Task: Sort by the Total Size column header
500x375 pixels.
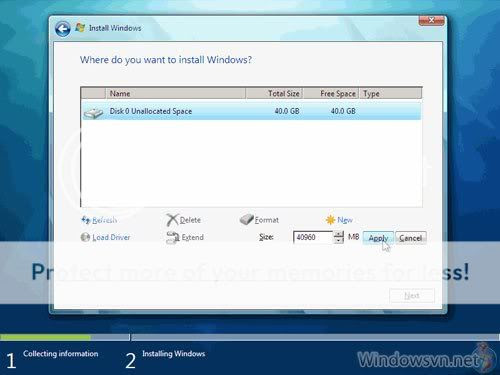Action: point(274,94)
